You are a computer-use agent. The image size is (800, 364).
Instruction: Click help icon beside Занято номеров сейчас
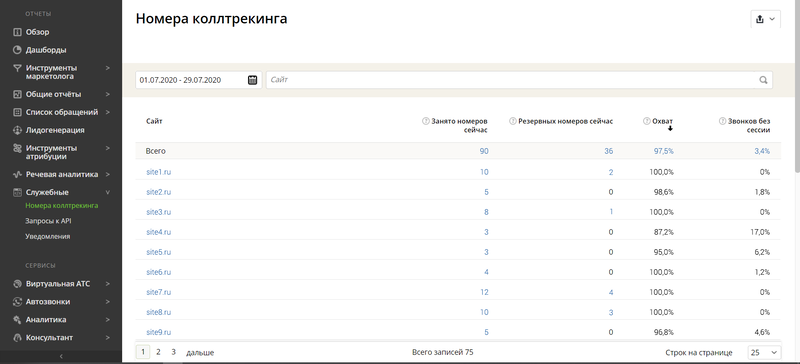tap(426, 122)
